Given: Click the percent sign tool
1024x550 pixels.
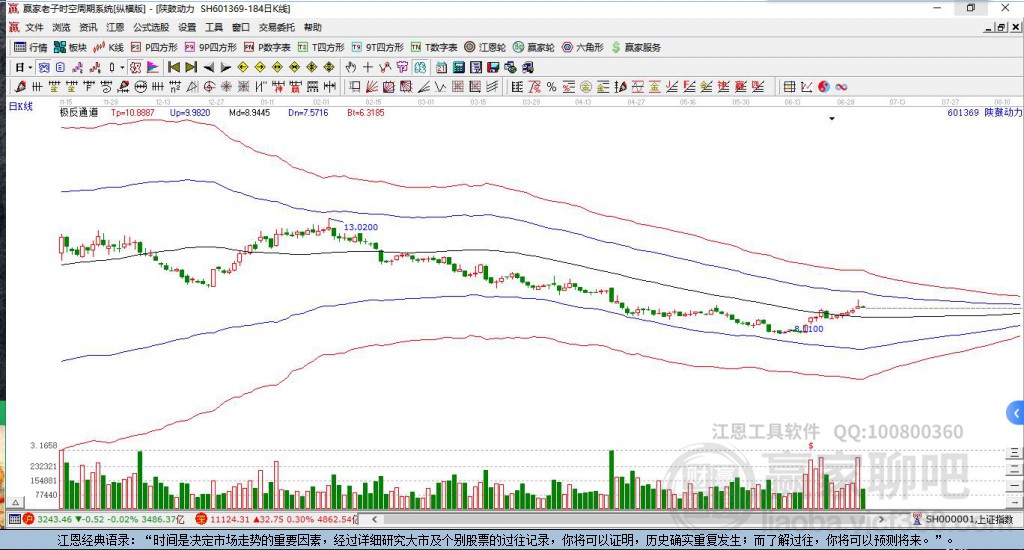Looking at the screenshot, I should coord(551,86).
